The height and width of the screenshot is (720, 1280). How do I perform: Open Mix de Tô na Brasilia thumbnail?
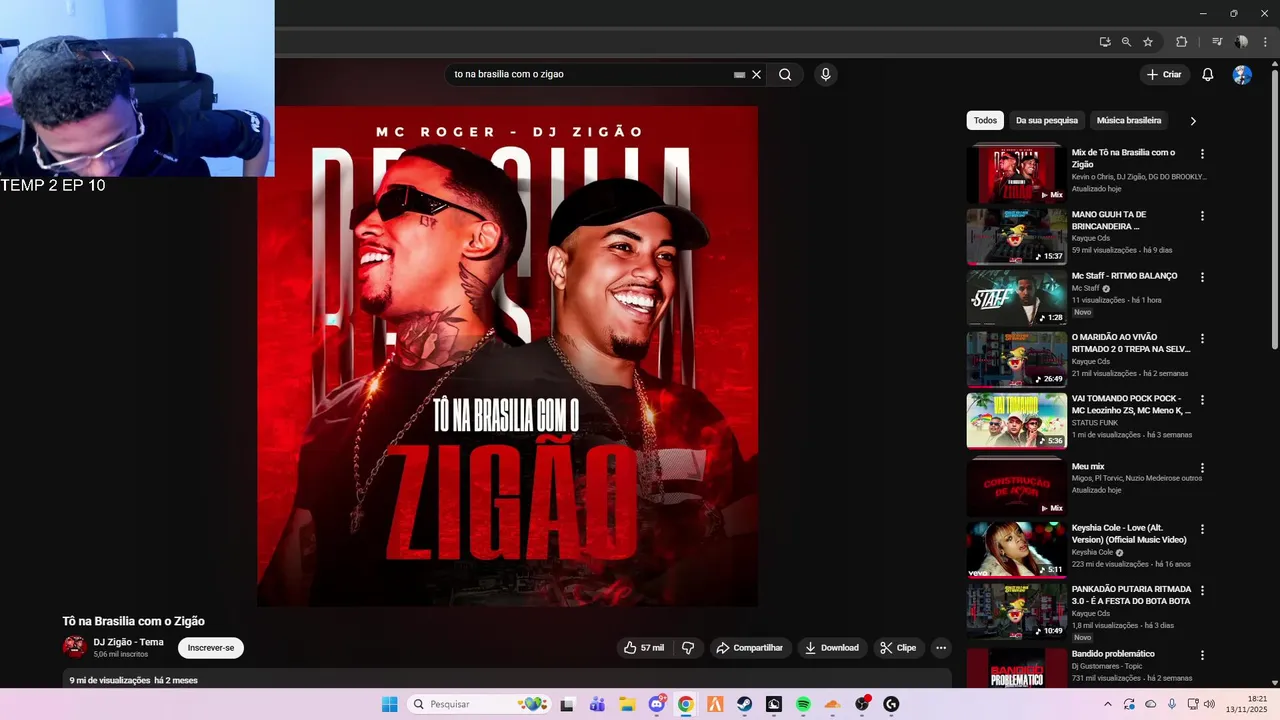click(x=1016, y=174)
